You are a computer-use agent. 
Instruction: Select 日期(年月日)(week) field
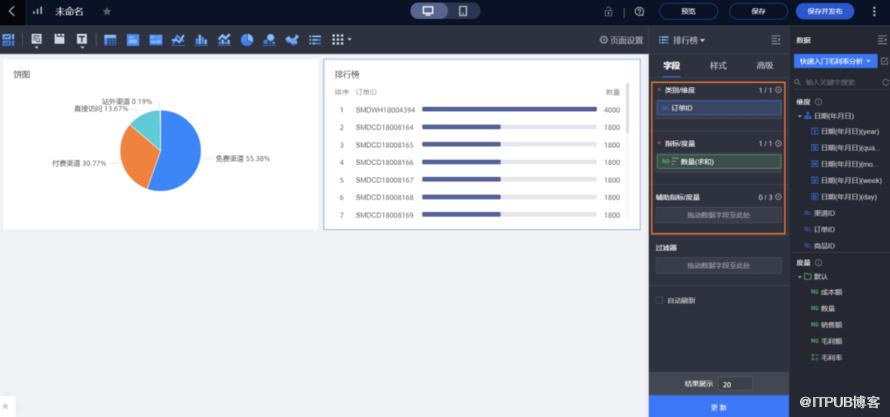(846, 180)
